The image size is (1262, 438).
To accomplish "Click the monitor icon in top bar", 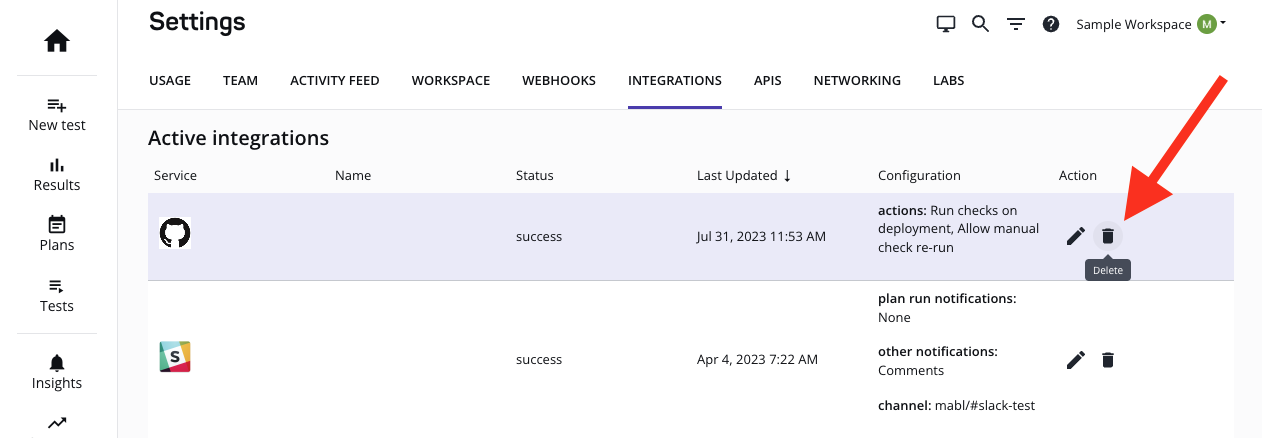I will coord(945,24).
